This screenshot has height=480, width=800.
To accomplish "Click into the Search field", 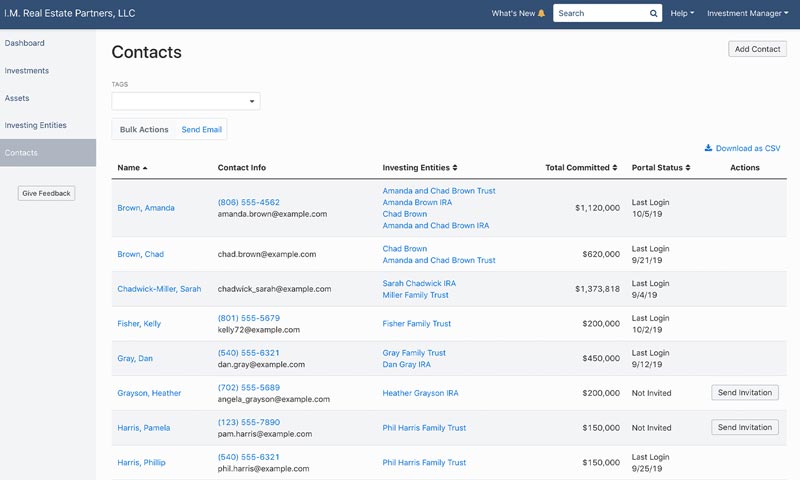I will 601,14.
